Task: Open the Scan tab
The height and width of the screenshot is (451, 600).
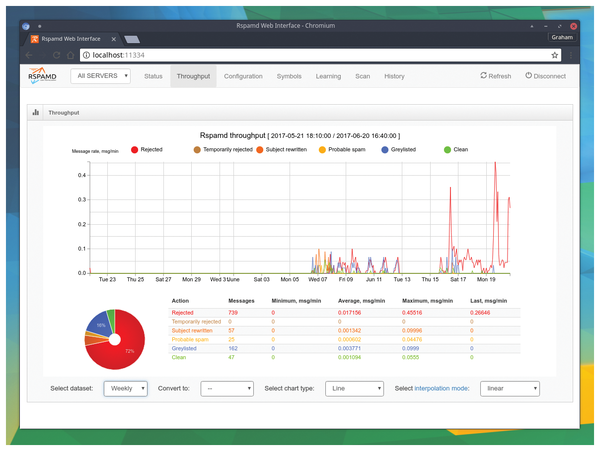Action: [x=362, y=76]
